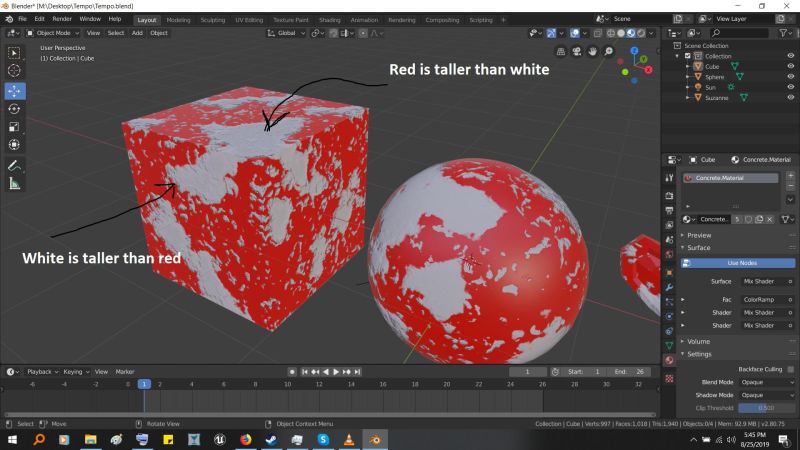800x450 pixels.
Task: Open the Object Mode dropdown
Action: tap(53, 33)
